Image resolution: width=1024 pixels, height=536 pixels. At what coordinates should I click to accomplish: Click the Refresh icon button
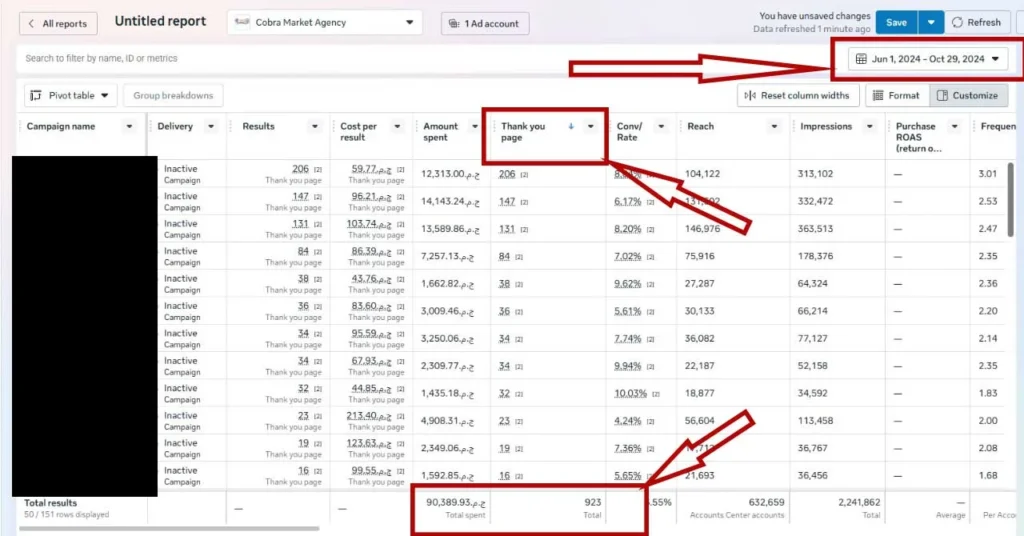point(975,22)
